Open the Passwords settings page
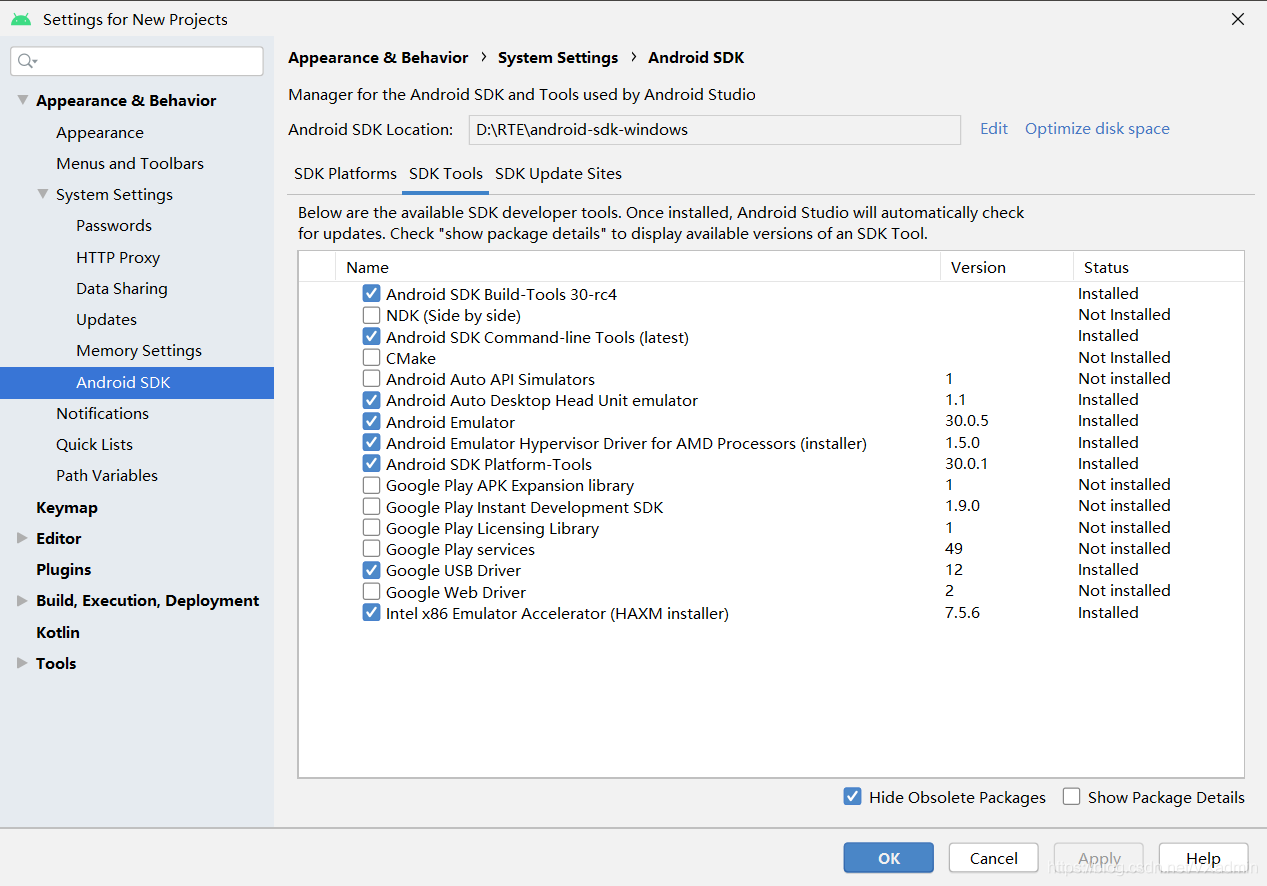Viewport: 1267px width, 886px height. 114,225
